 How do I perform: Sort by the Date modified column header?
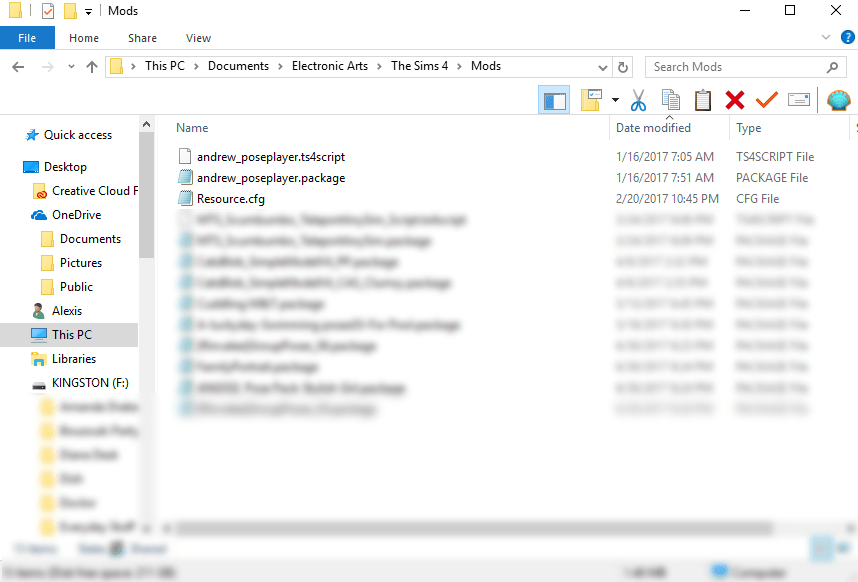coord(653,128)
